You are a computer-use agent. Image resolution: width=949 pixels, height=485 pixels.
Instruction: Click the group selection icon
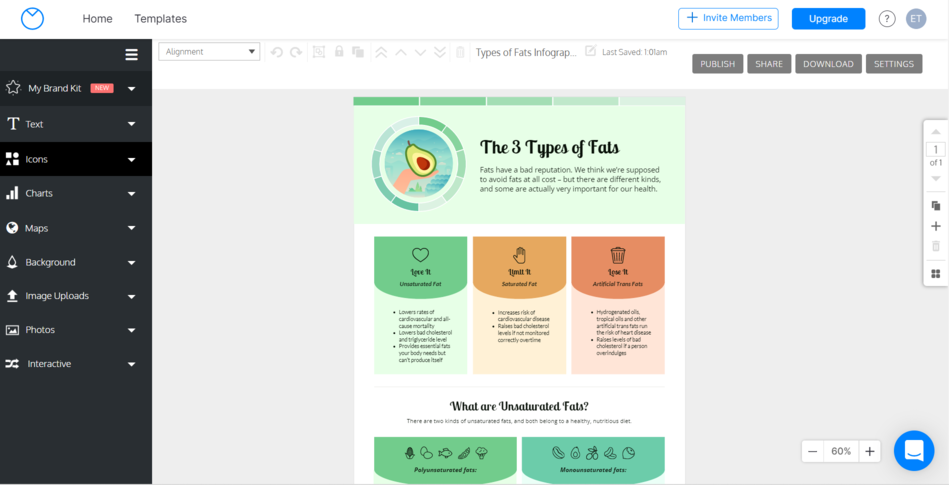tap(318, 52)
